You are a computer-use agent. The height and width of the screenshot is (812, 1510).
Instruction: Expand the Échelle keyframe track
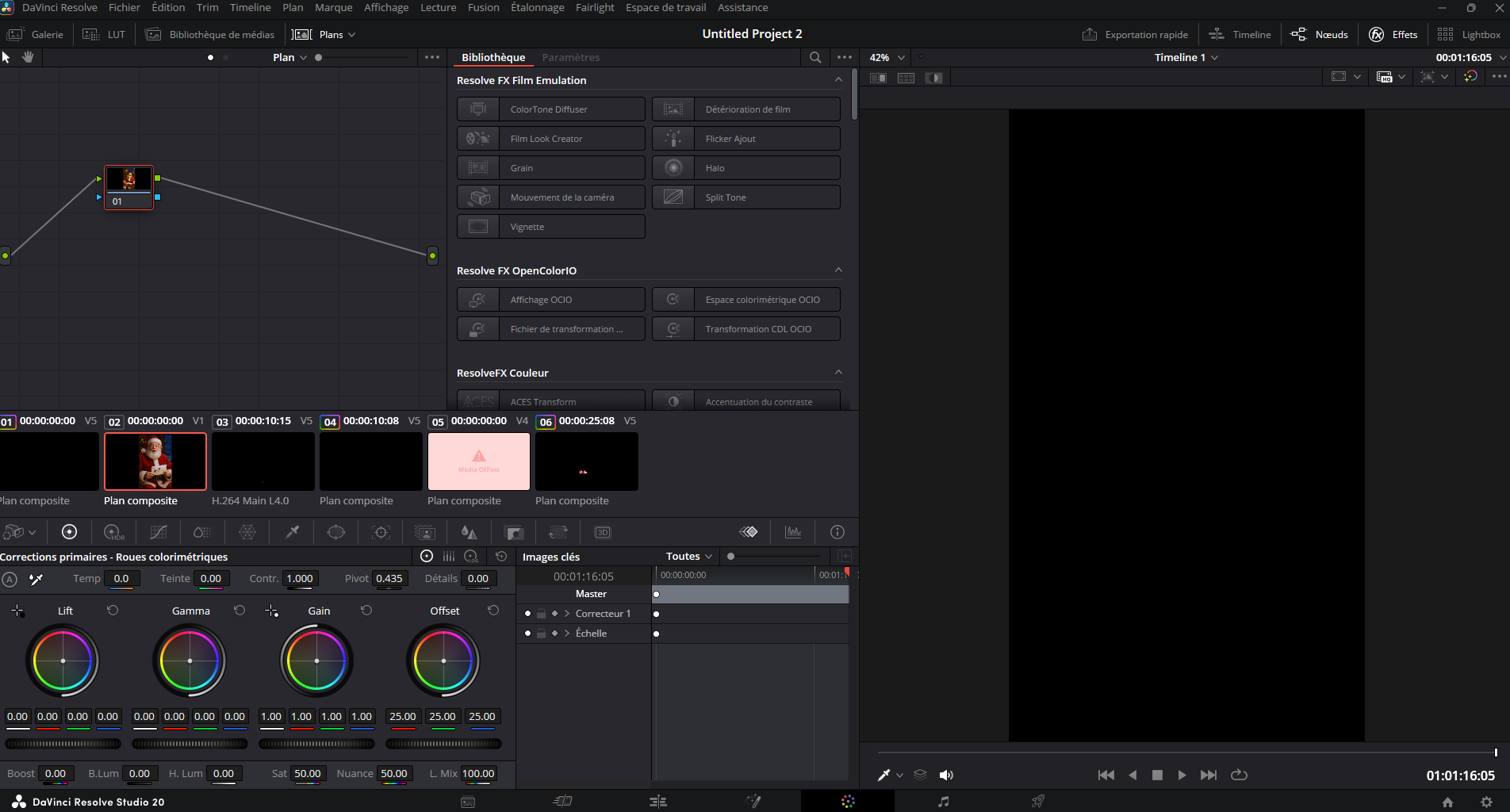567,634
